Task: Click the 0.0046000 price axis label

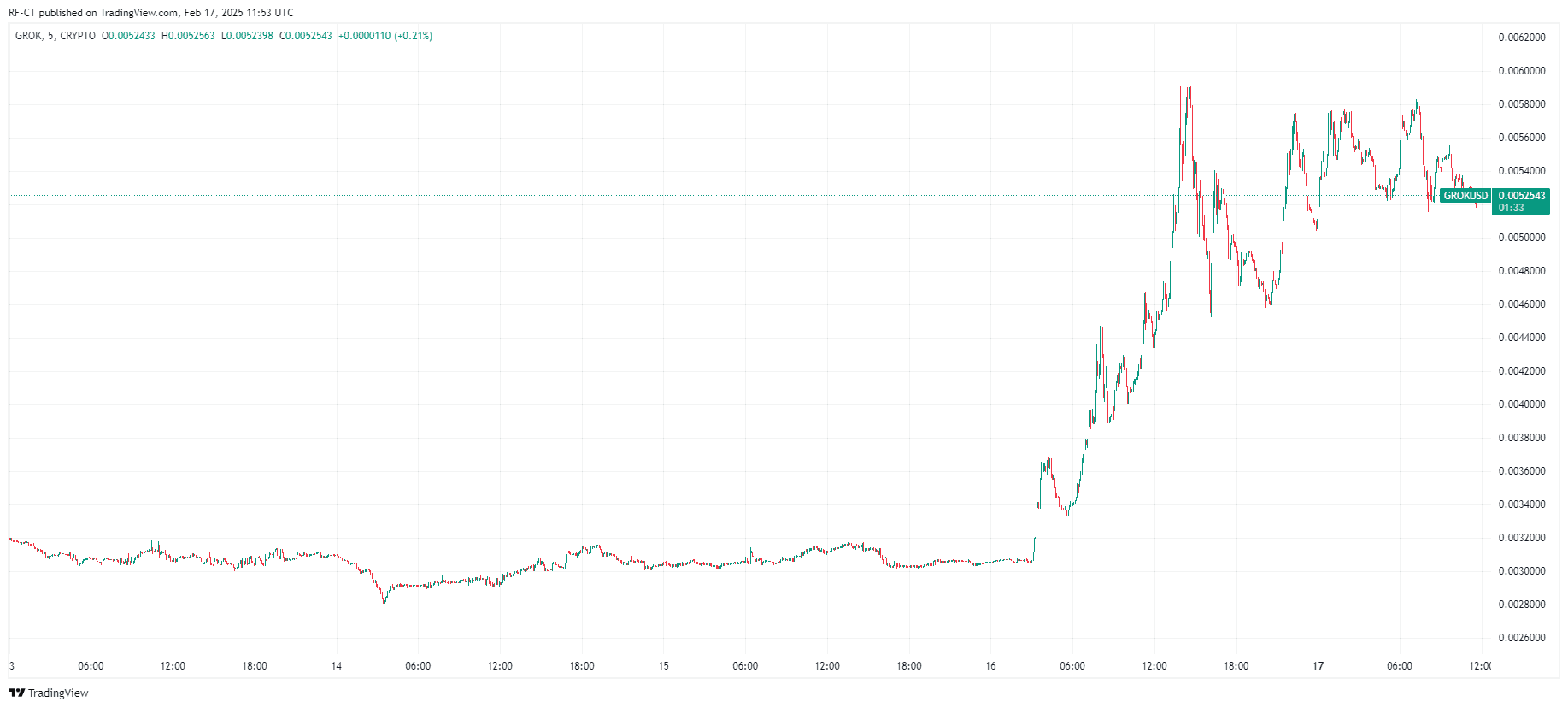Action: [1522, 304]
